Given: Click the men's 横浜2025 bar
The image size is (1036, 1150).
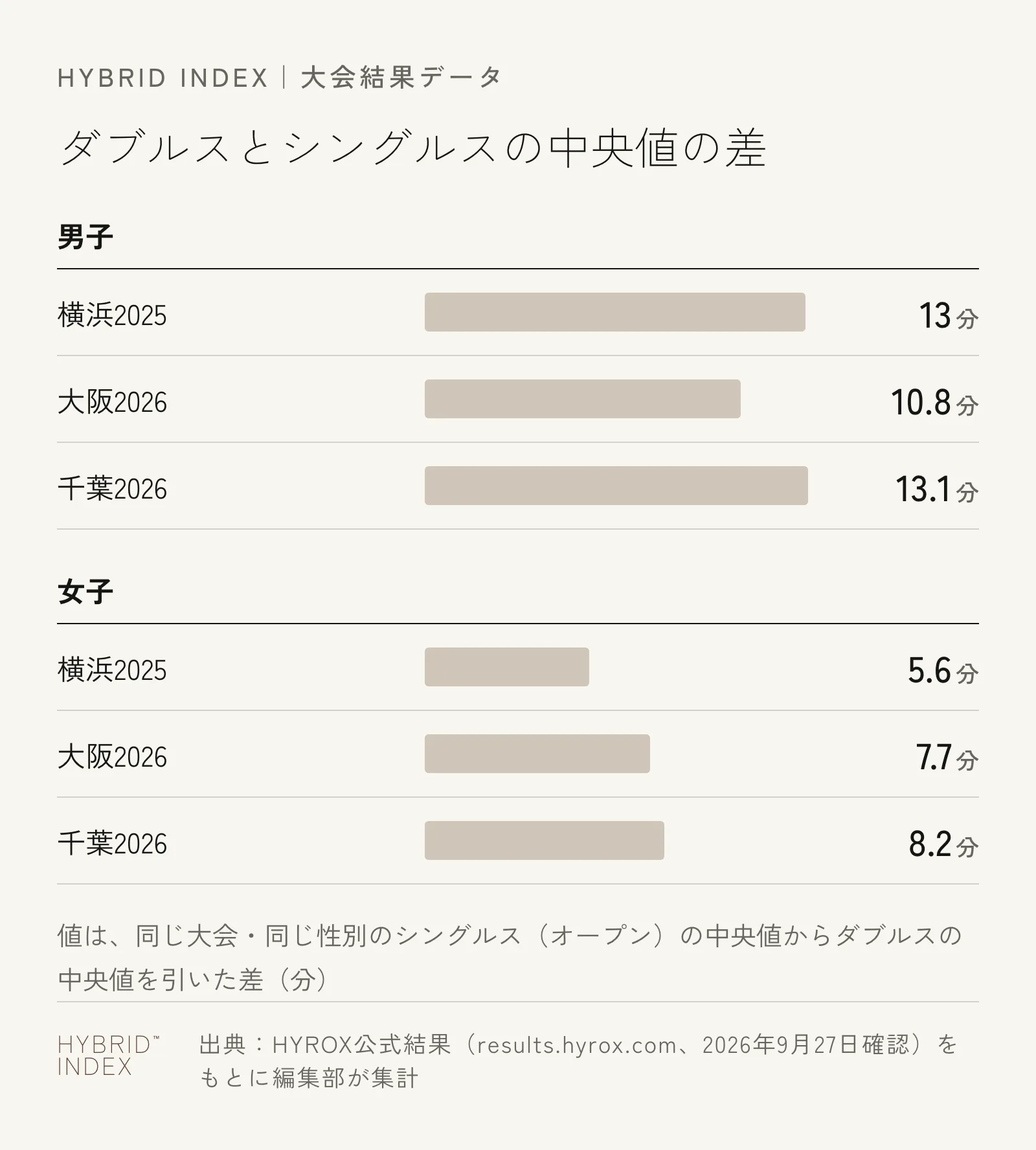Looking at the screenshot, I should [615, 312].
